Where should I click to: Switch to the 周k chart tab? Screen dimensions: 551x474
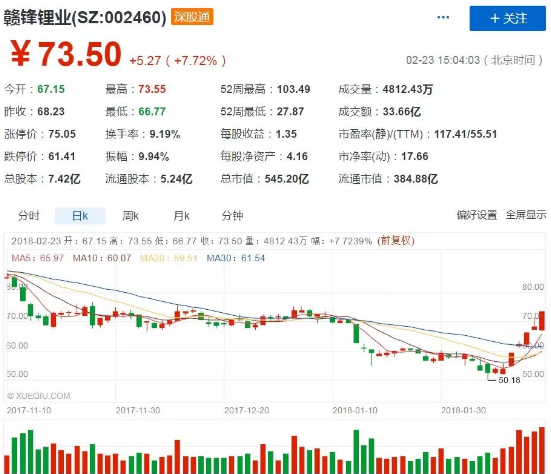131,215
